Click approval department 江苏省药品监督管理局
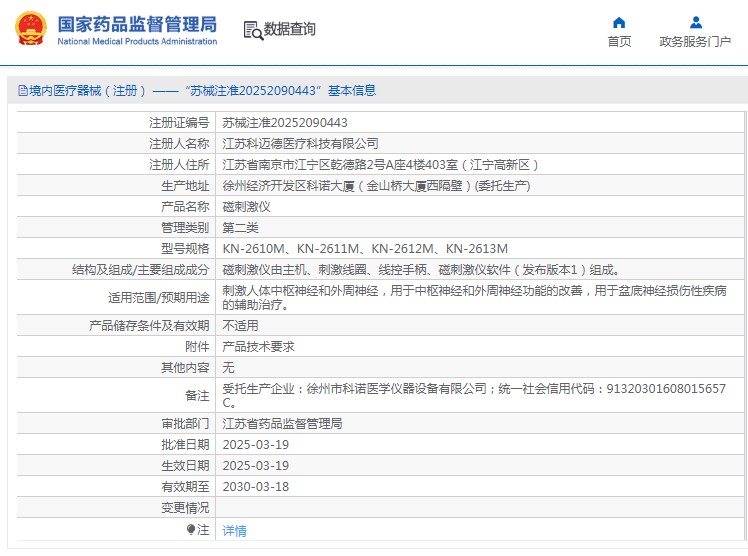 (x=282, y=424)
